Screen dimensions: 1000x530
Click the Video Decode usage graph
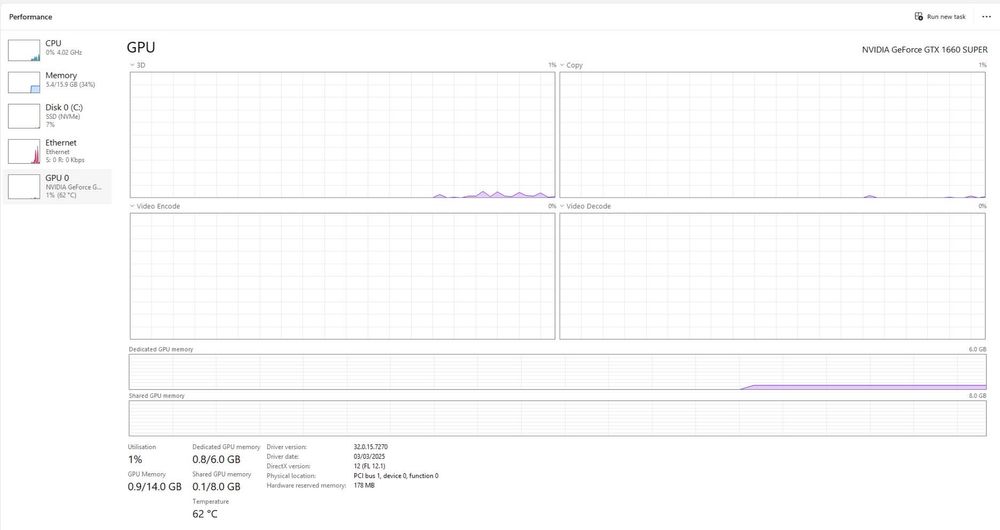tap(772, 276)
